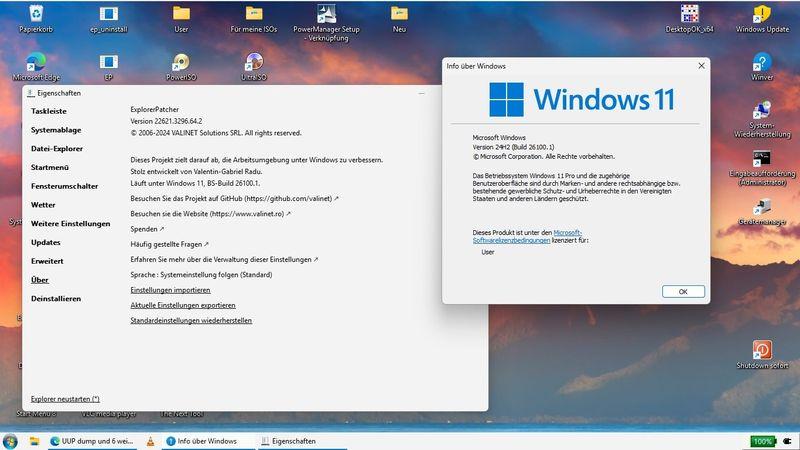This screenshot has height=450, width=800.
Task: Launch the UltraISO desktop shortcut
Action: point(254,66)
